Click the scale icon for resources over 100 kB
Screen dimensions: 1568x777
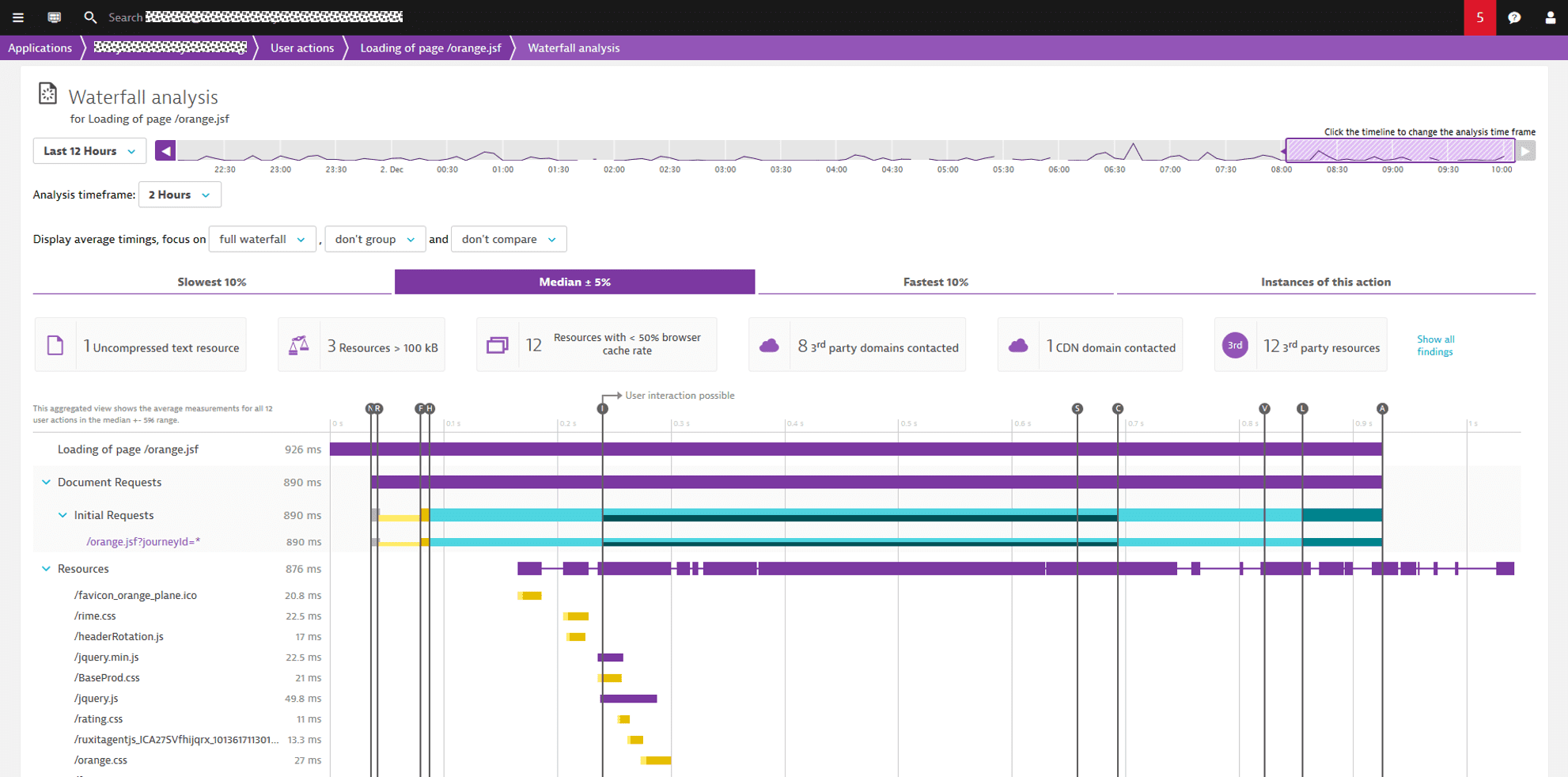click(298, 344)
